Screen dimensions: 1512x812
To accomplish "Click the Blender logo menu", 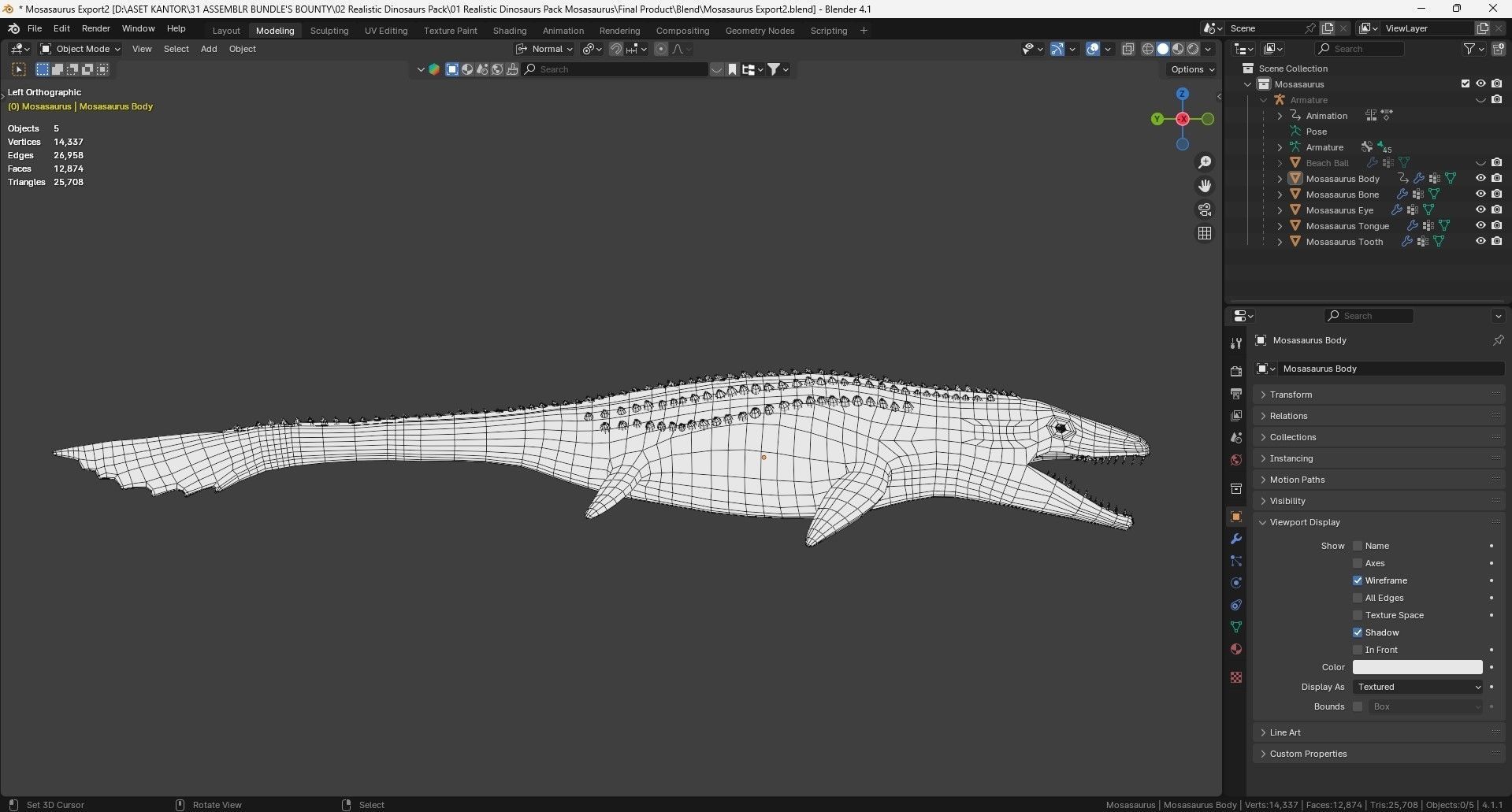I will tap(13, 28).
